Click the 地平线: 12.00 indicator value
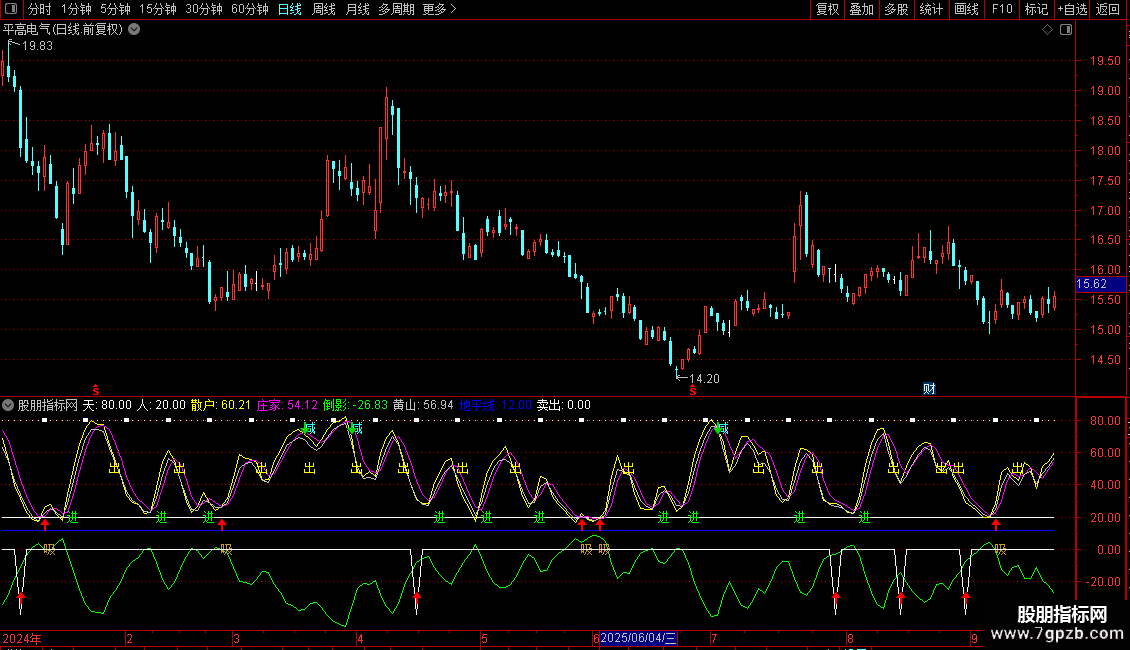 pos(495,405)
